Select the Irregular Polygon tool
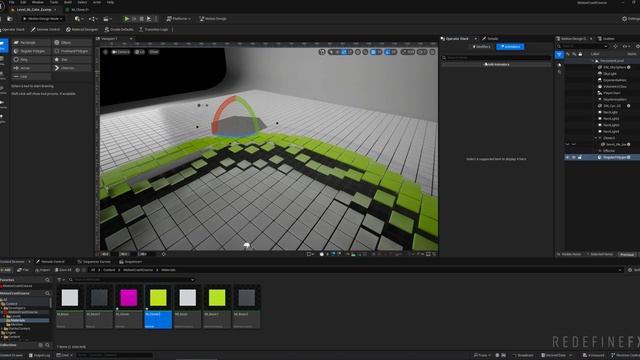This screenshot has height=360, width=640. coord(72,51)
